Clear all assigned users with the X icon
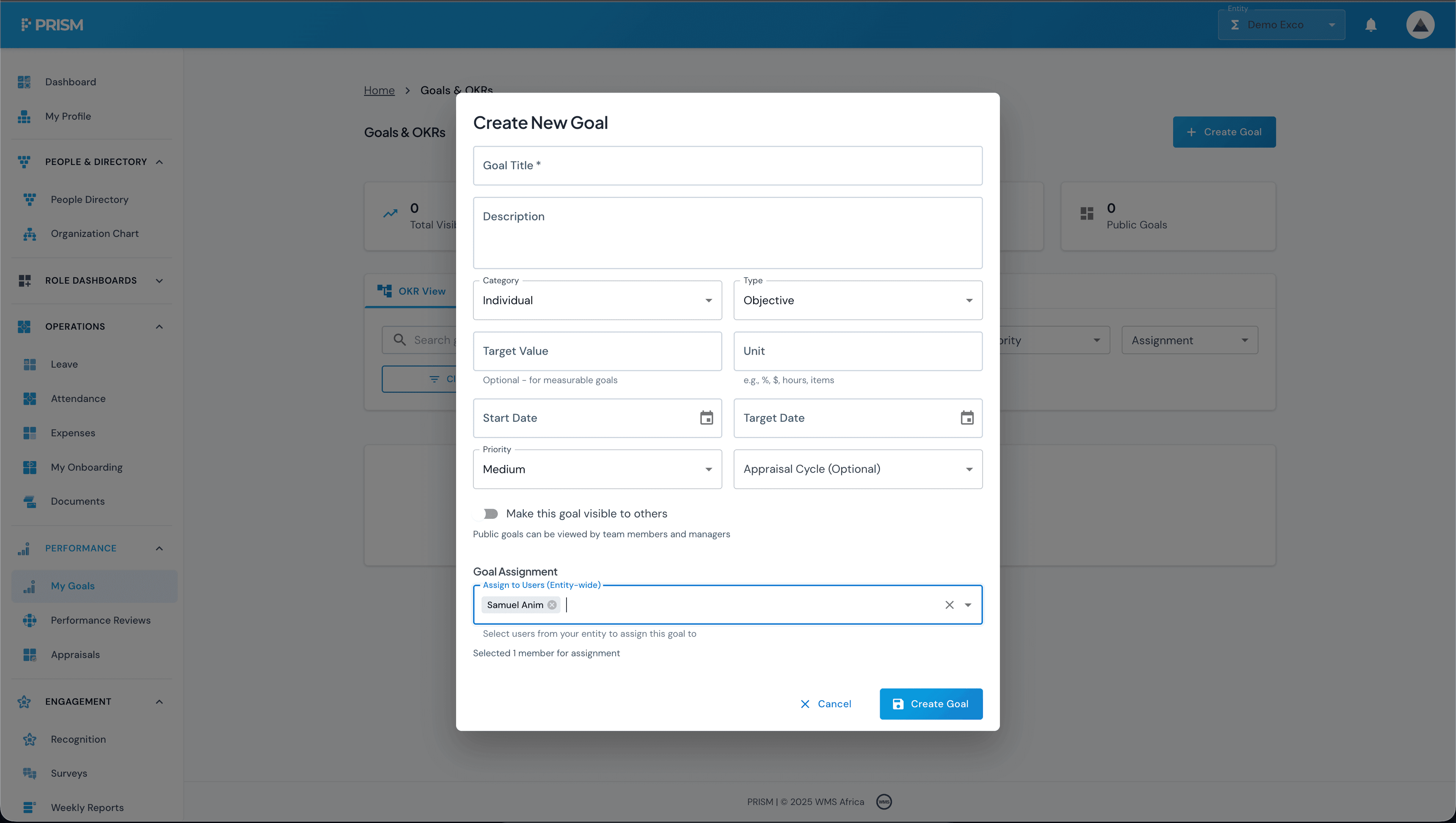 click(949, 604)
